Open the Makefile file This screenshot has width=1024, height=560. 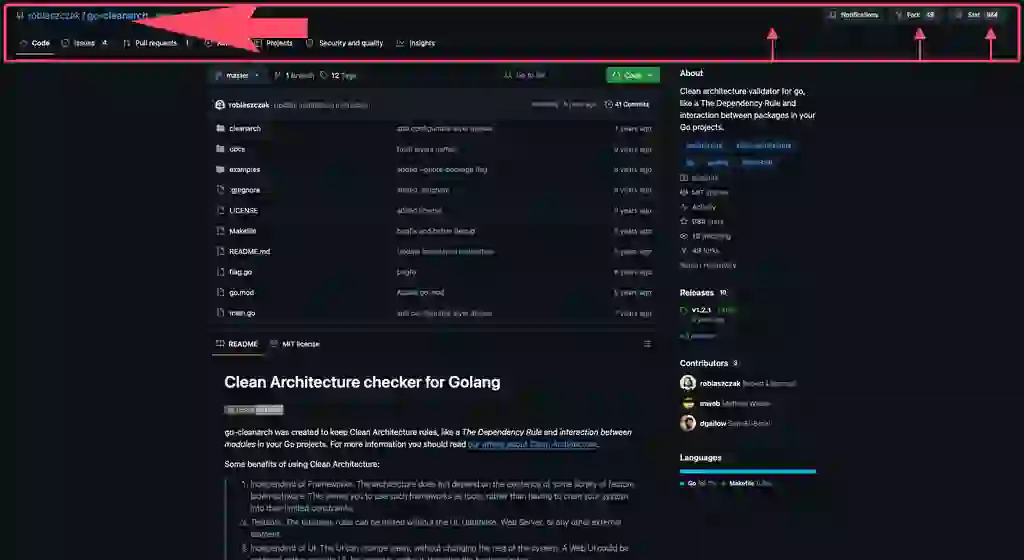click(242, 231)
